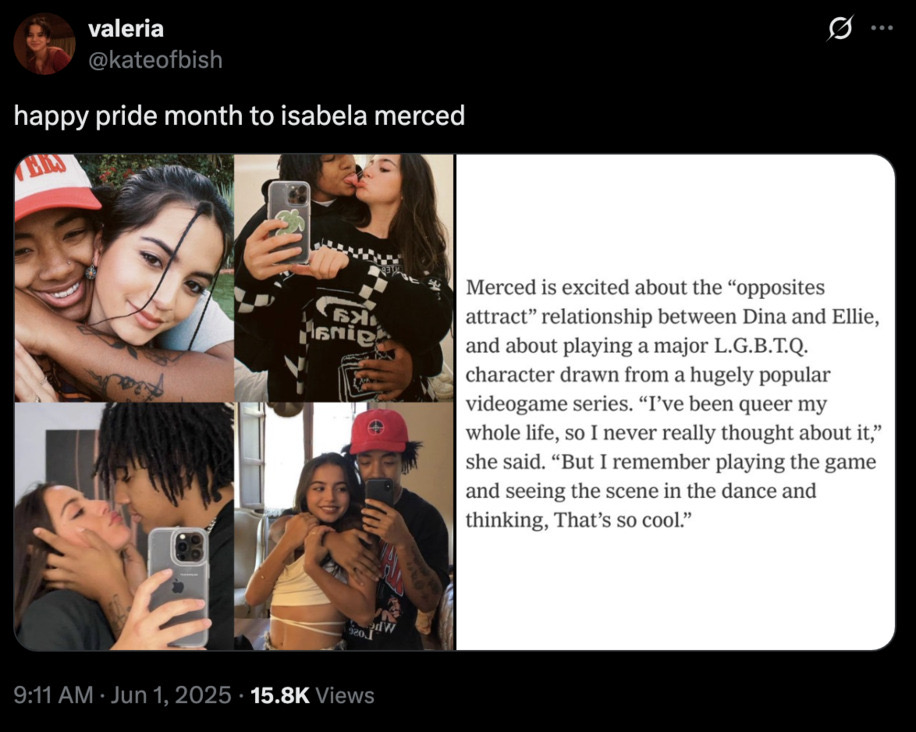The image size is (916, 732).
Task: Open the article excerpt about Dina and Ellie
Action: (675, 402)
